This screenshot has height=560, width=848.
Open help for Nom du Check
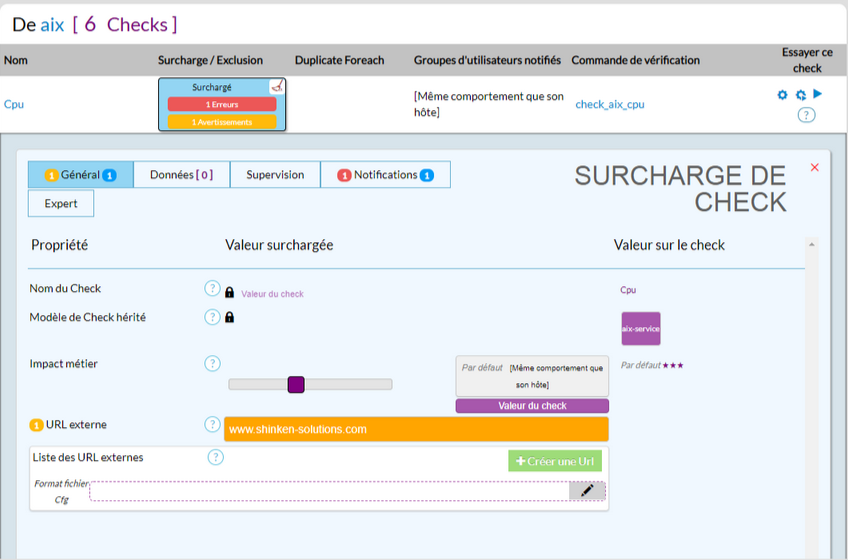tap(212, 289)
